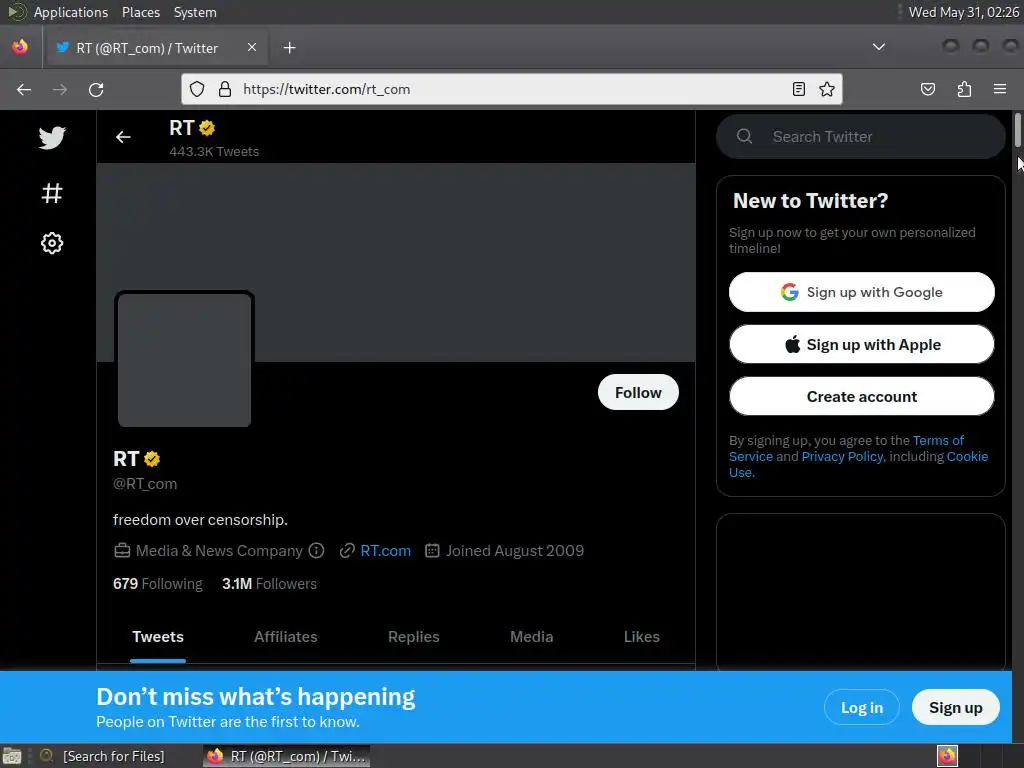Click the Search for Files taskbar item
The width and height of the screenshot is (1024, 768).
(x=103, y=756)
